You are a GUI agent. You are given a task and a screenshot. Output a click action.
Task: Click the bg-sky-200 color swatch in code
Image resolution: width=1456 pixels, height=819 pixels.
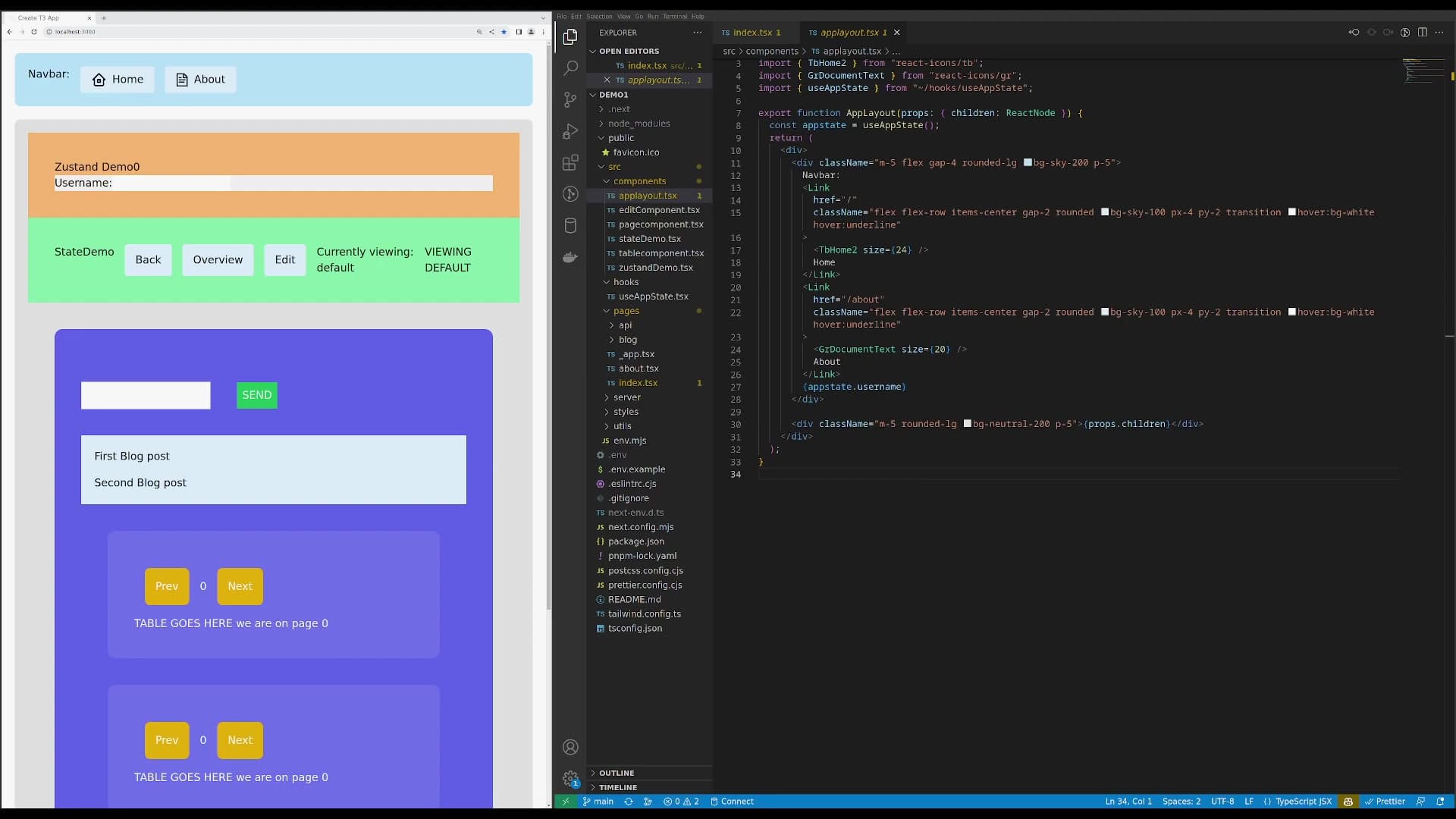coord(1028,162)
